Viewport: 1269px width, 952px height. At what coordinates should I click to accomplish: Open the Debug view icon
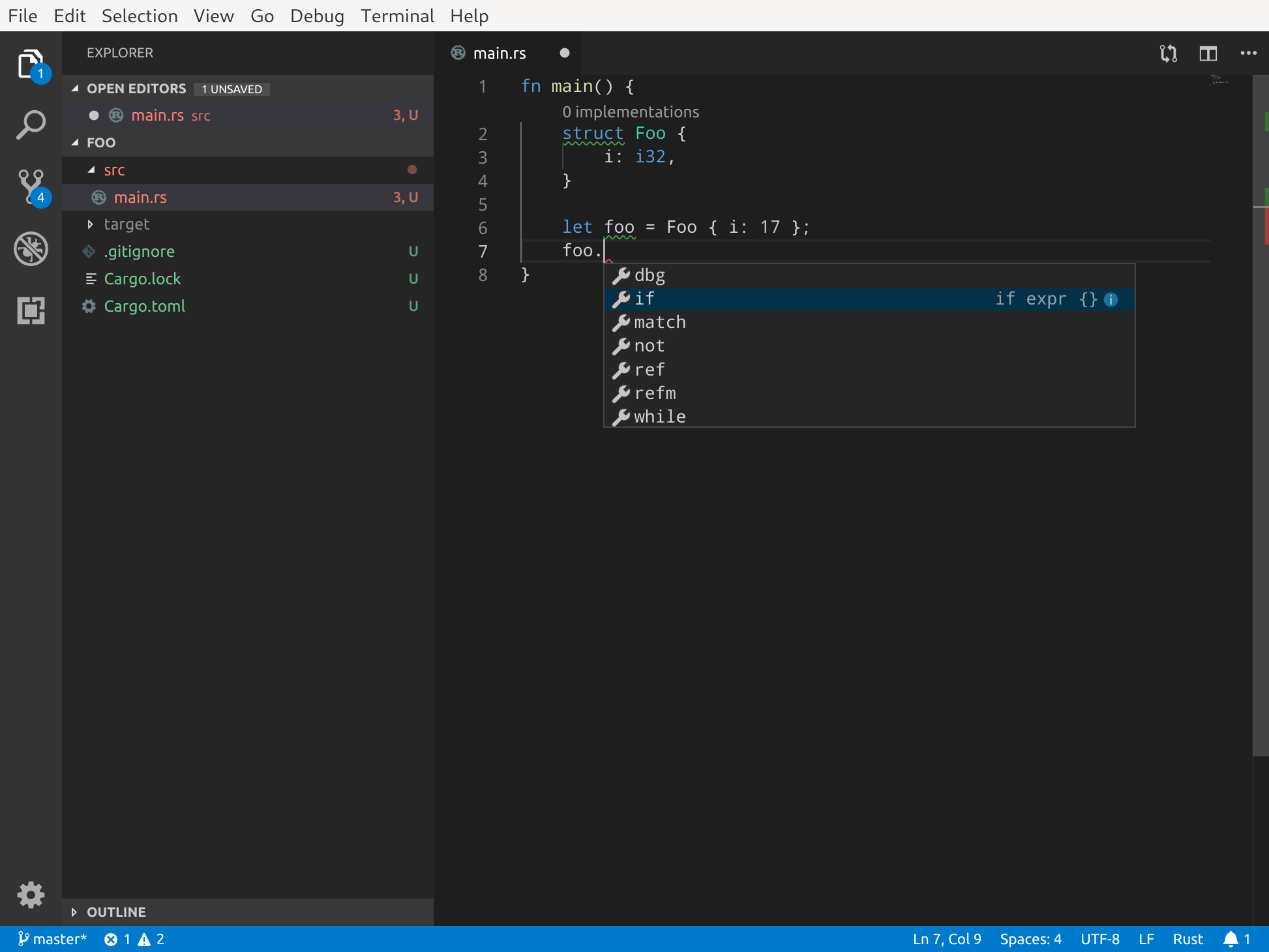click(x=31, y=248)
